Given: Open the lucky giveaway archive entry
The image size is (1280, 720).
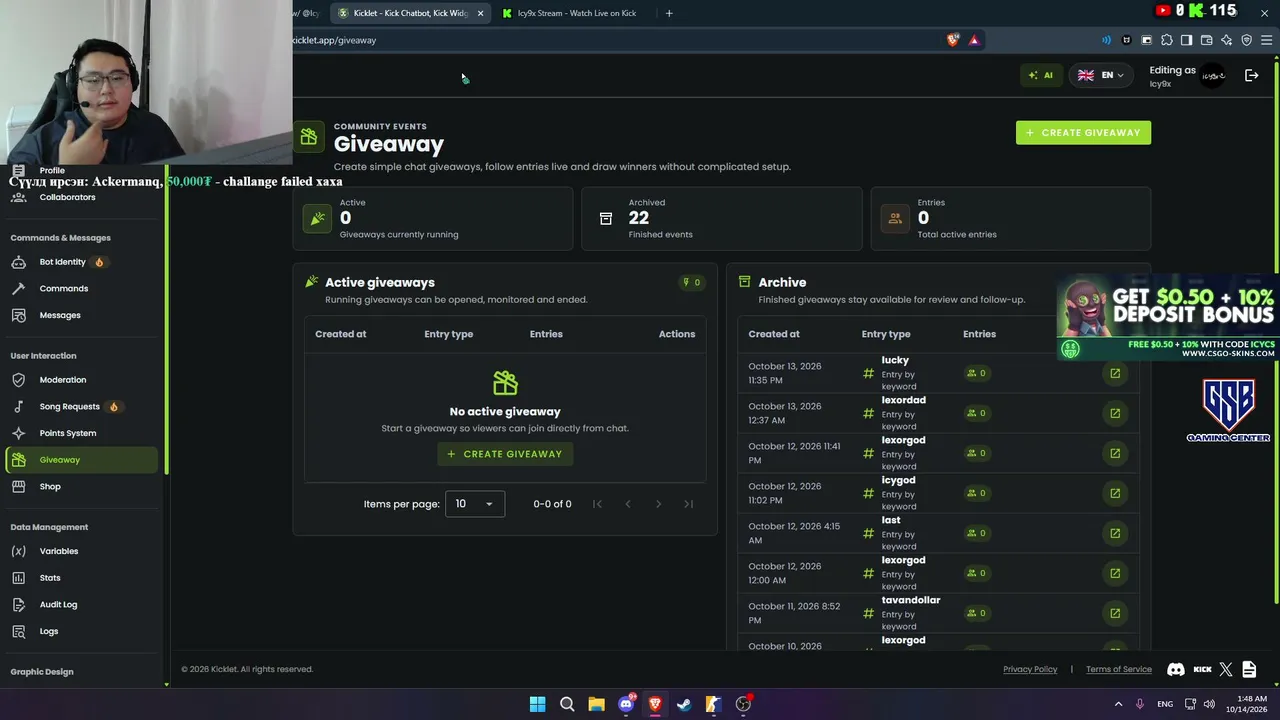Looking at the screenshot, I should (1115, 373).
